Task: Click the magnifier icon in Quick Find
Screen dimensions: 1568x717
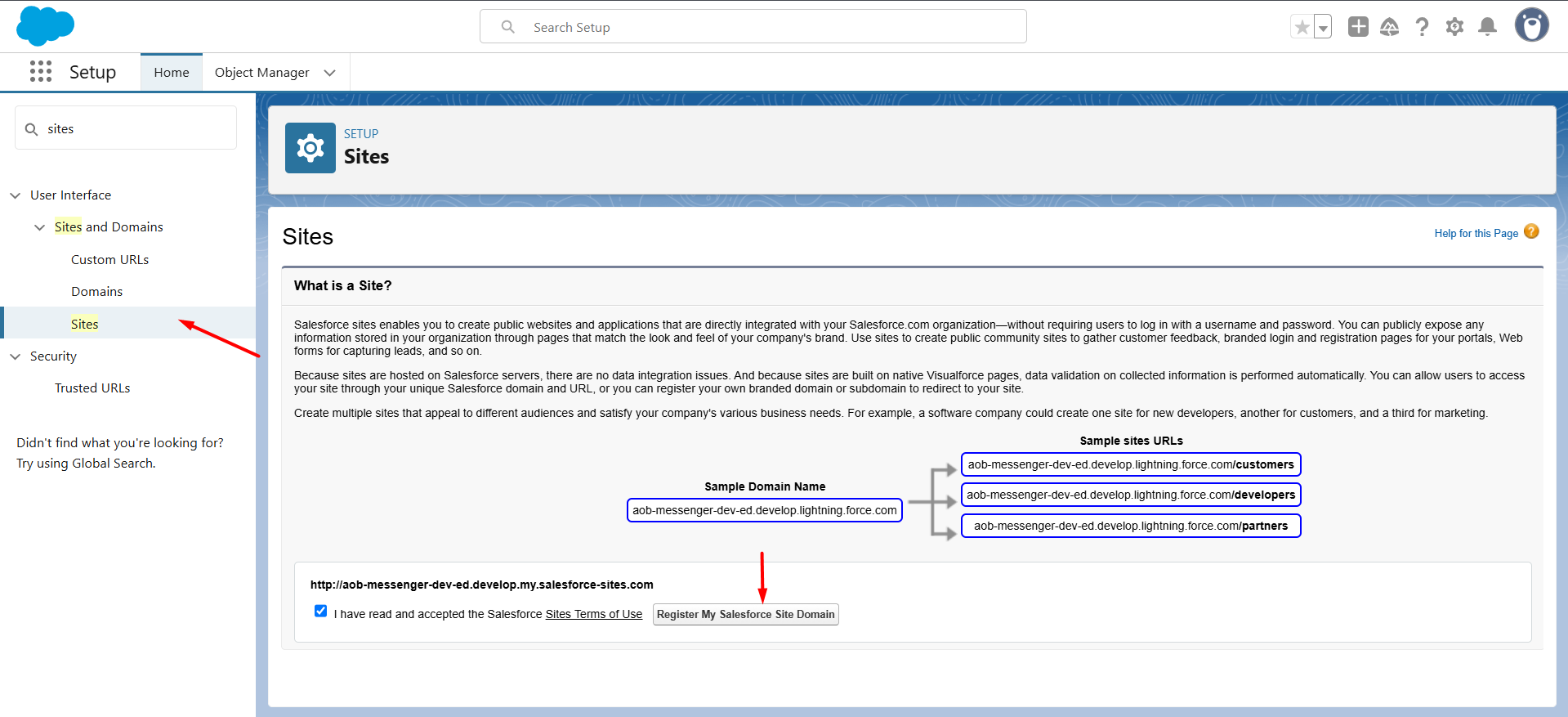Action: pyautogui.click(x=32, y=129)
